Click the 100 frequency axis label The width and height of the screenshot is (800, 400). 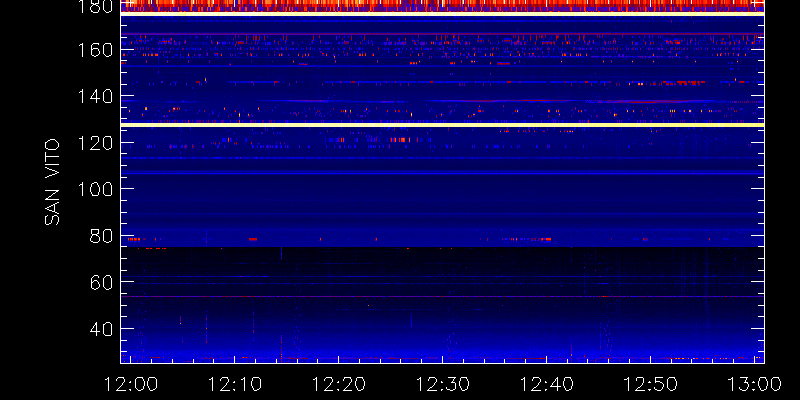(95, 189)
